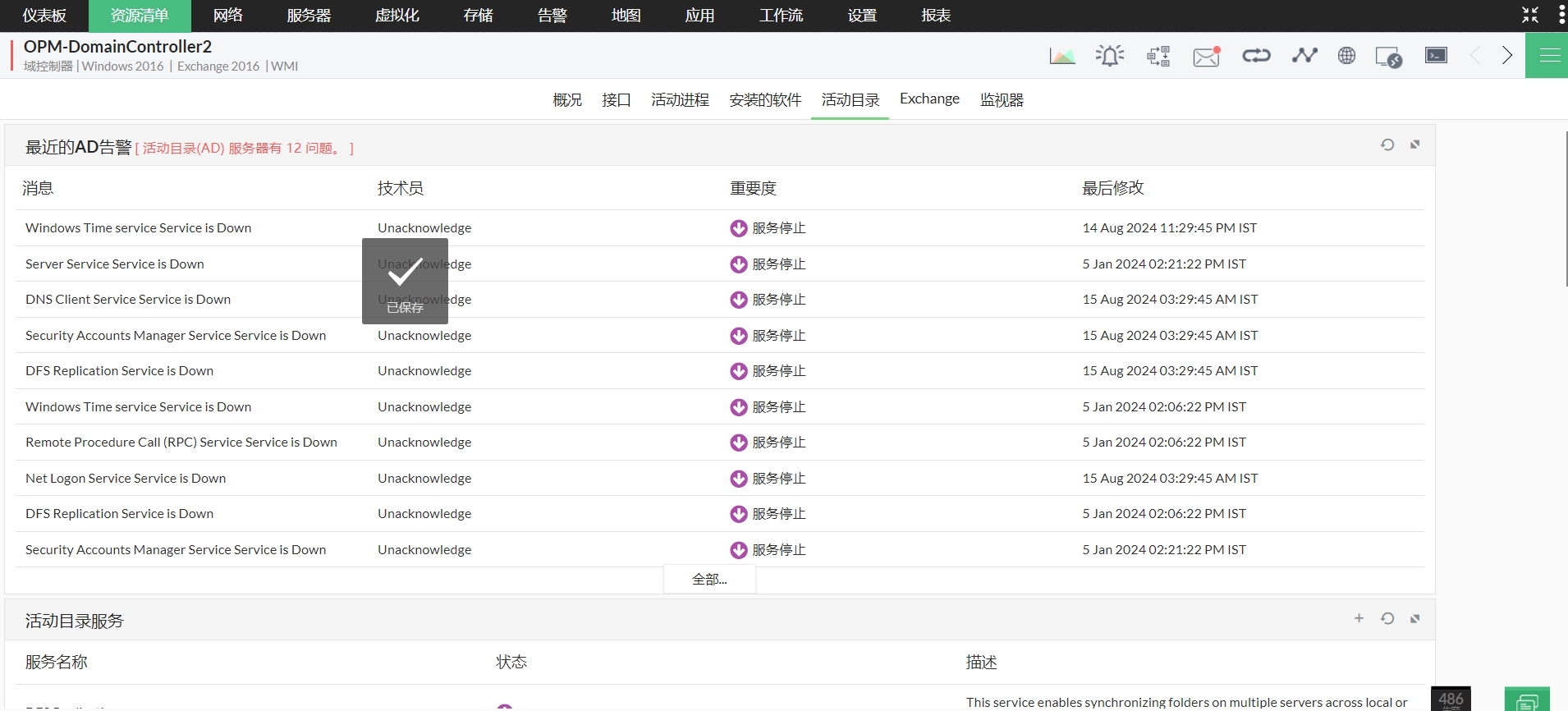Click the alarm bell icon in device toolbar

pyautogui.click(x=1110, y=56)
